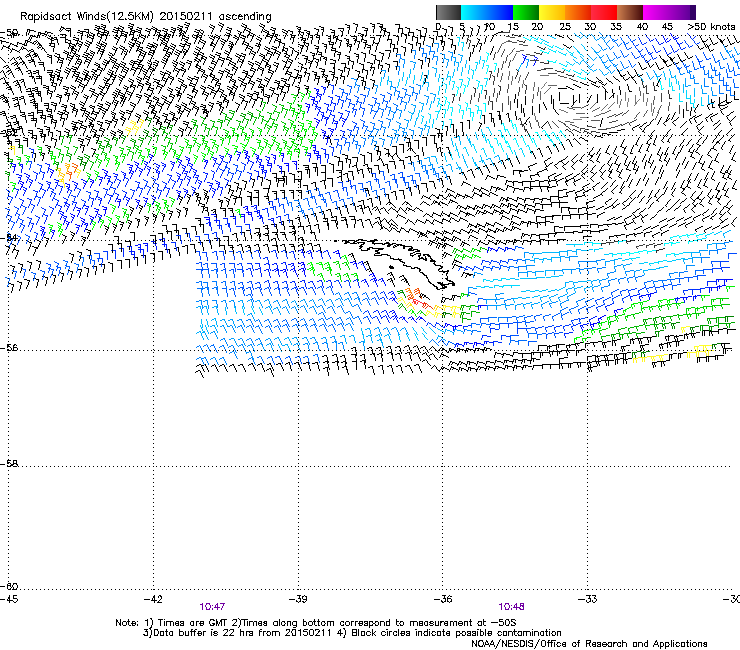
Task: Click the legend label '25'
Action: click(x=565, y=27)
